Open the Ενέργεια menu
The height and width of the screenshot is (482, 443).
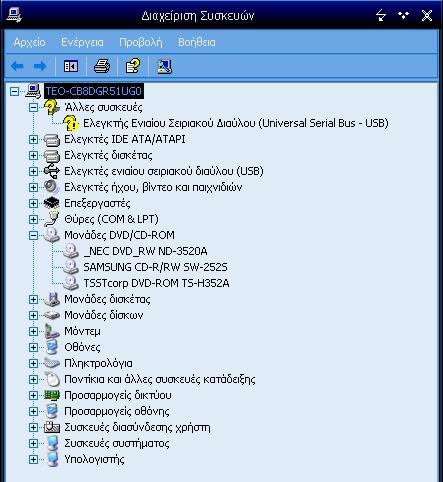[x=82, y=42]
